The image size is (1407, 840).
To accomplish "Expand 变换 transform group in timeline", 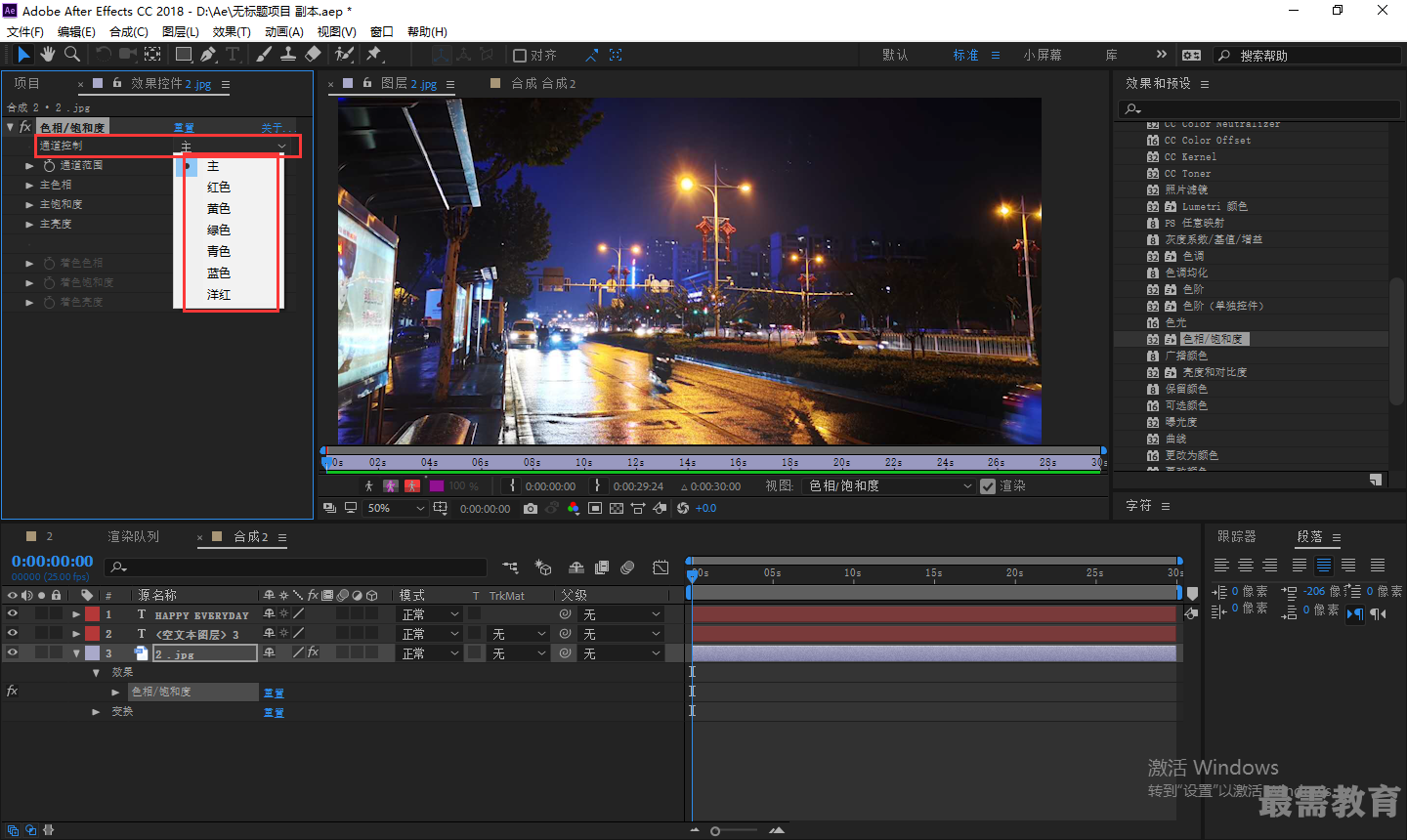I will point(96,712).
